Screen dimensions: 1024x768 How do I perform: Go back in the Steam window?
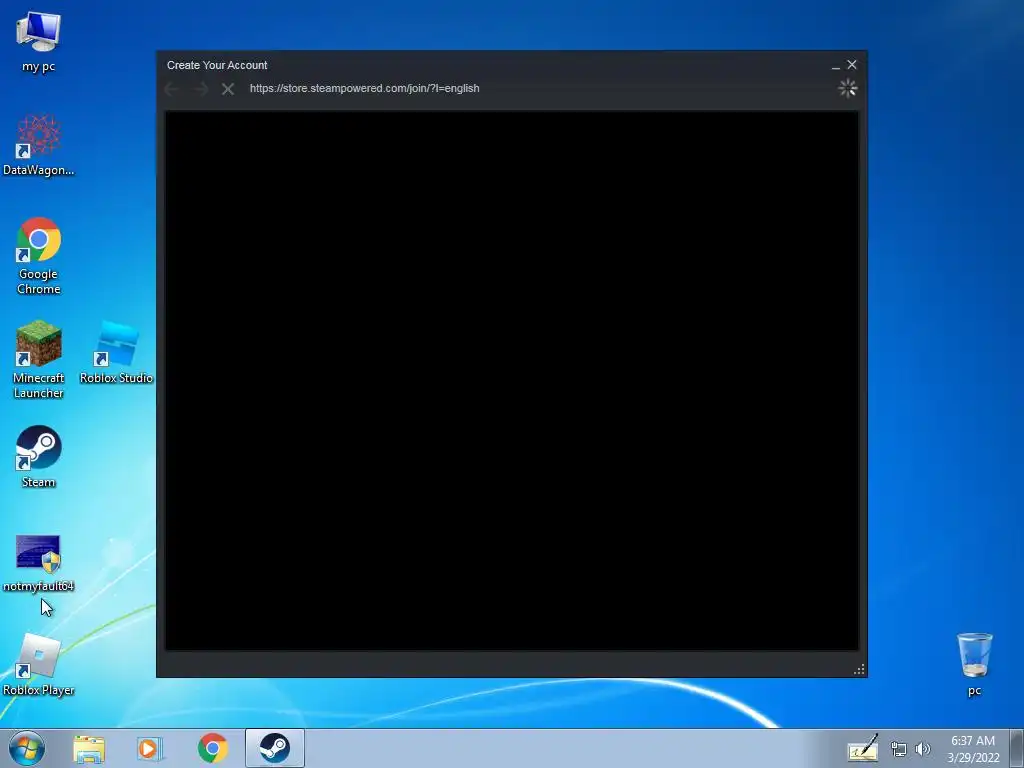tap(172, 89)
